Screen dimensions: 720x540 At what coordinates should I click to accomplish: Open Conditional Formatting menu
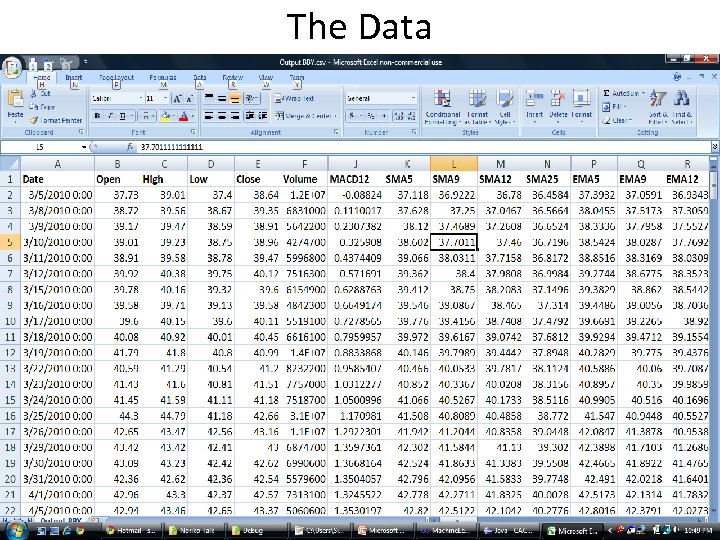point(443,107)
